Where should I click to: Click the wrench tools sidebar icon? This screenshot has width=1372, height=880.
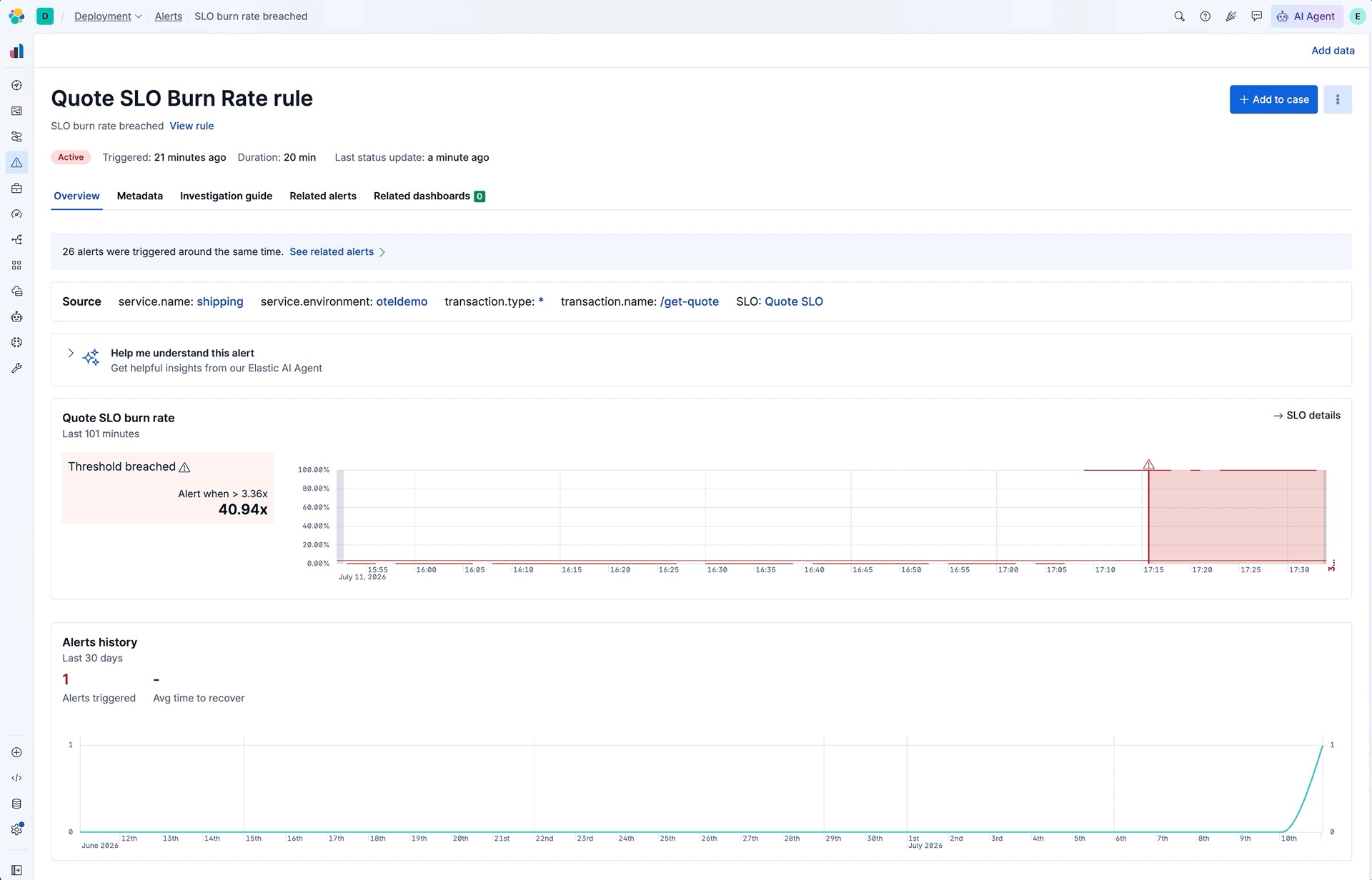pyautogui.click(x=16, y=368)
